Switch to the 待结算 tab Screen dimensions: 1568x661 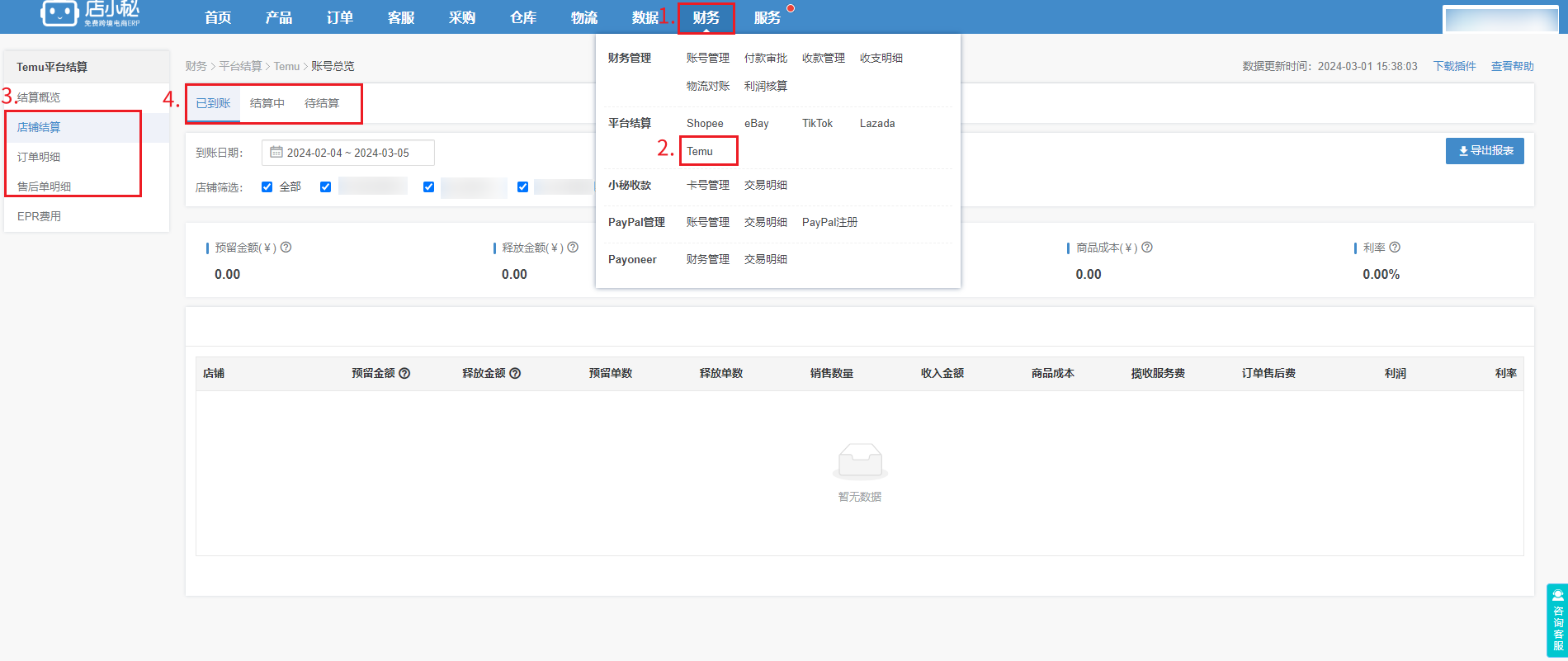[322, 103]
